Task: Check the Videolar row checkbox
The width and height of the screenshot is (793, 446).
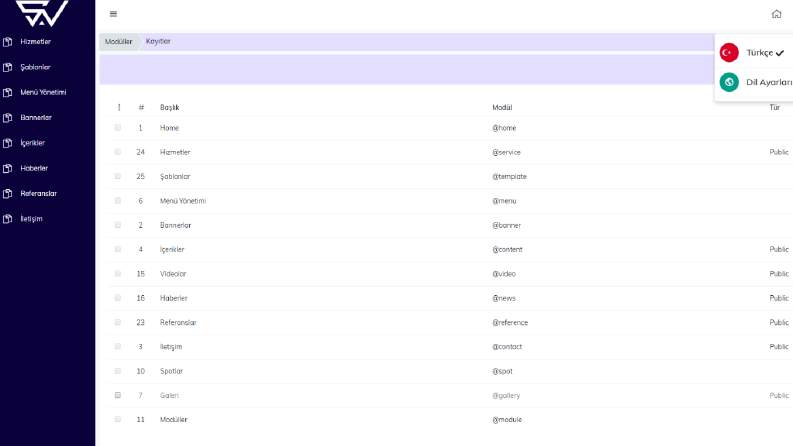Action: (118, 274)
